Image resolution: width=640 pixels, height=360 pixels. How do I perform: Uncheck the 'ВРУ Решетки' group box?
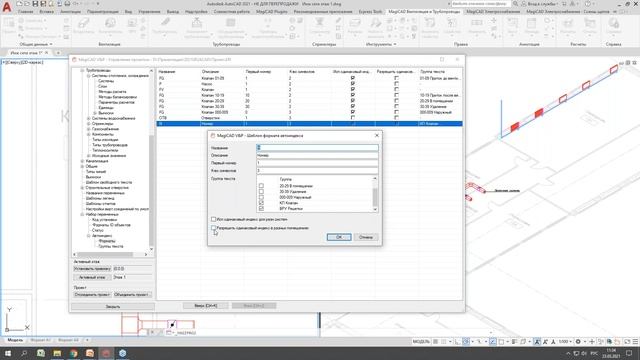(261, 209)
